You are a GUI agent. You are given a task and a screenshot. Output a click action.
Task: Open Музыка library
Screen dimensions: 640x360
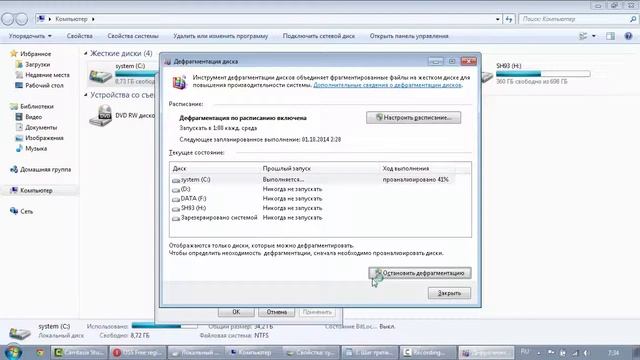[36, 149]
